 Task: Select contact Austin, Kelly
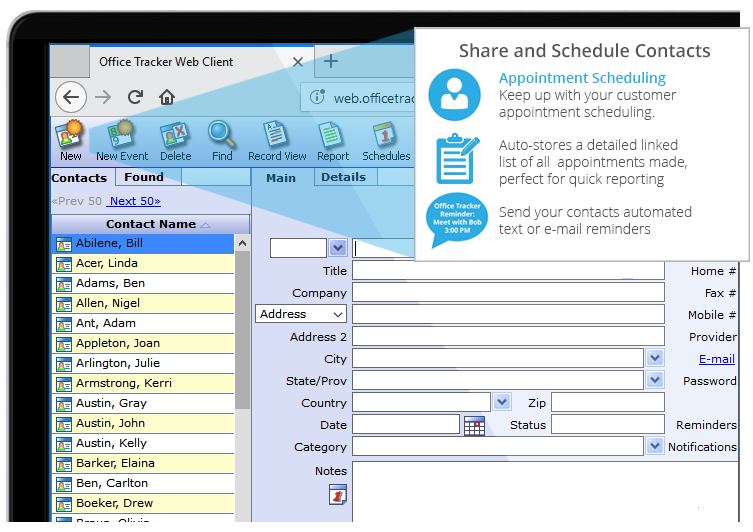(143, 444)
